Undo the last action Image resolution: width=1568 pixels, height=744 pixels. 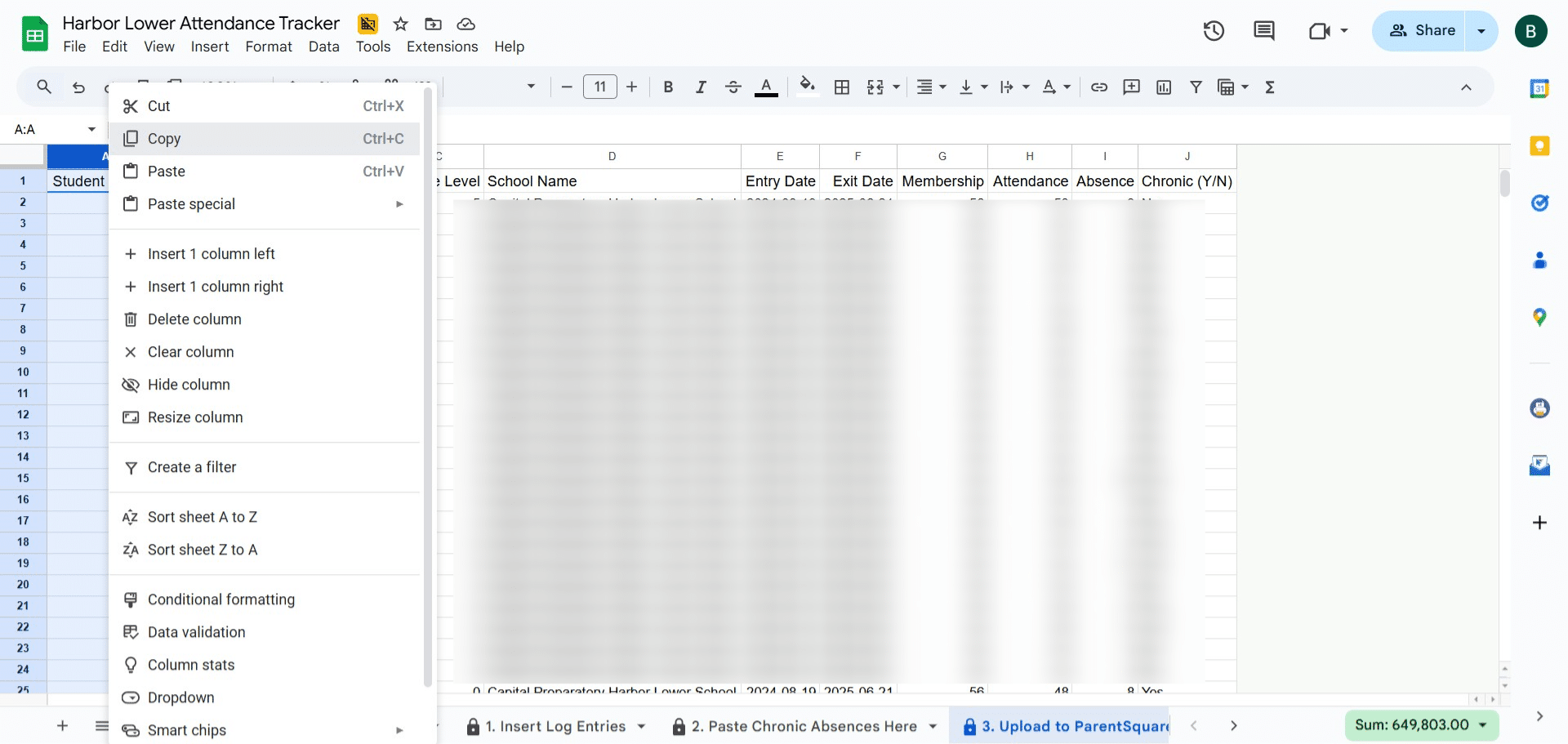[x=78, y=87]
